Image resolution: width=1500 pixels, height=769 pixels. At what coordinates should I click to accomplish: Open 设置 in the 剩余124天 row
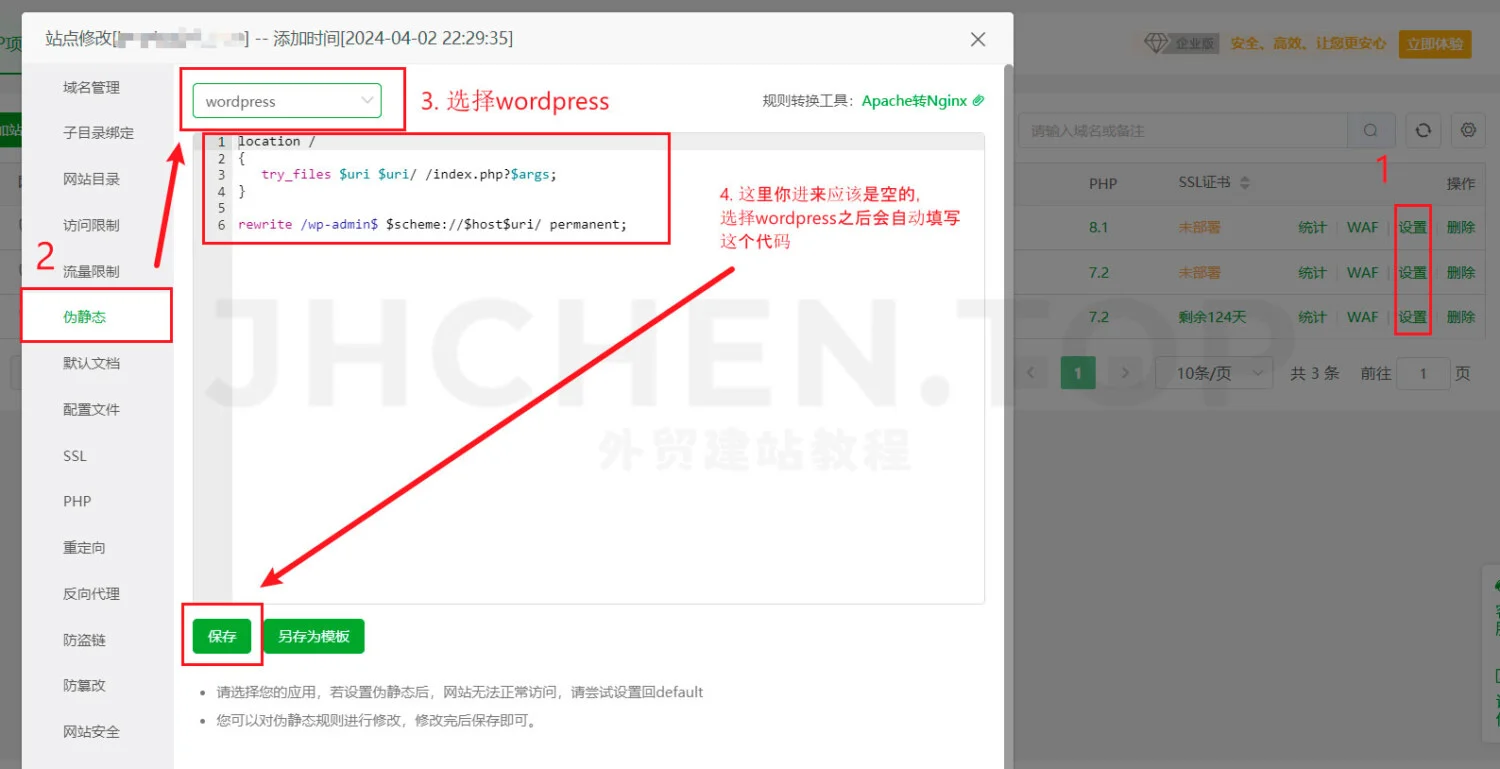coord(1412,317)
